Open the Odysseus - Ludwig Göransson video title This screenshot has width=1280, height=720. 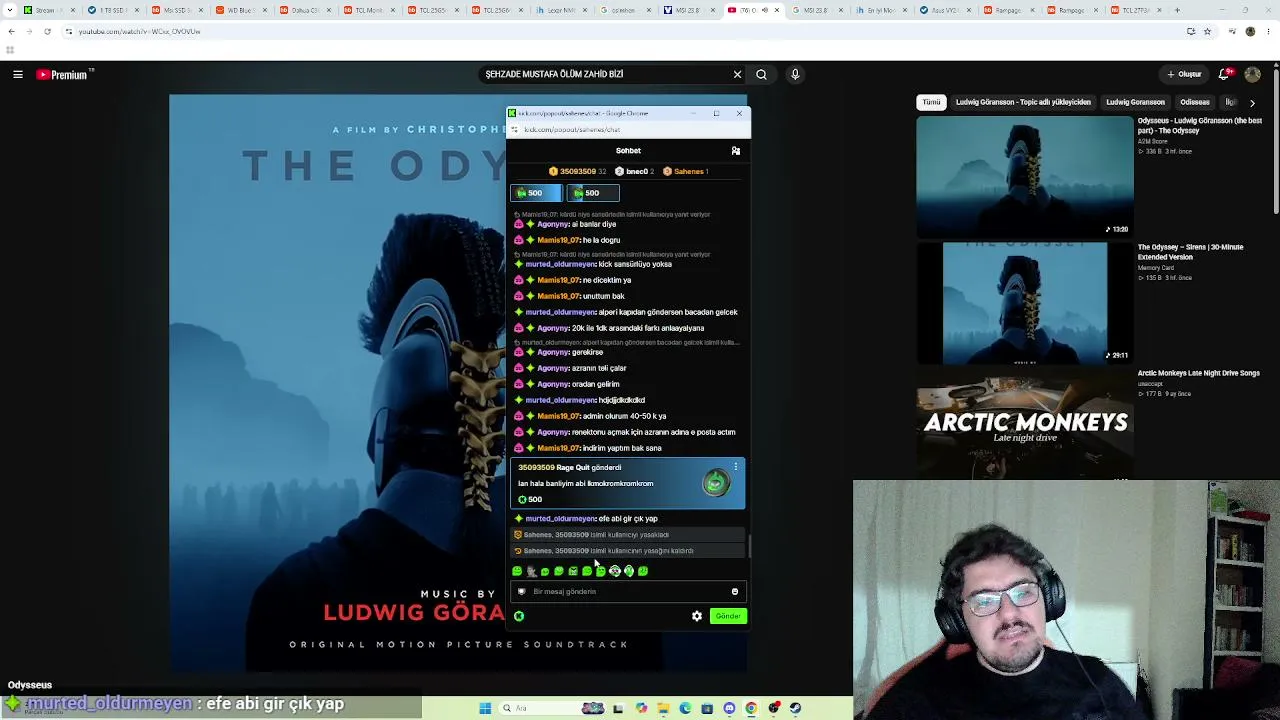[1200, 126]
